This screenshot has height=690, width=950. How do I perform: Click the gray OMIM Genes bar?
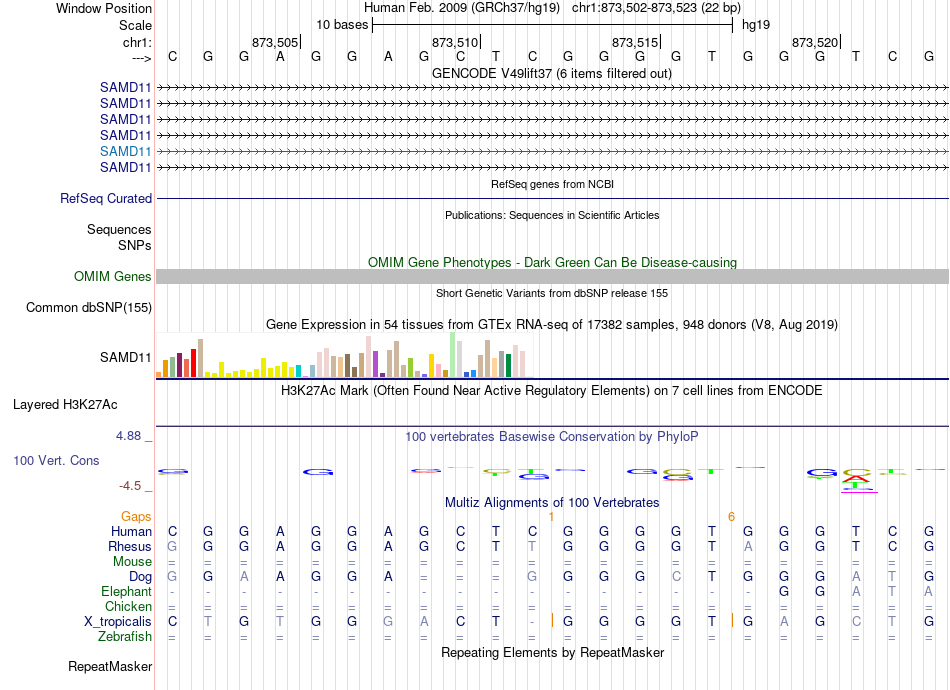pos(552,276)
